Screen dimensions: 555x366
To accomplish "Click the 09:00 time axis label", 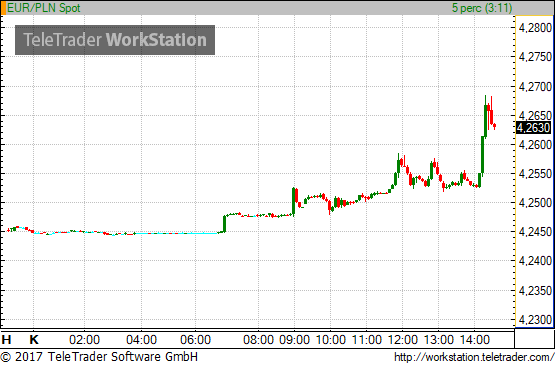I will (x=294, y=340).
